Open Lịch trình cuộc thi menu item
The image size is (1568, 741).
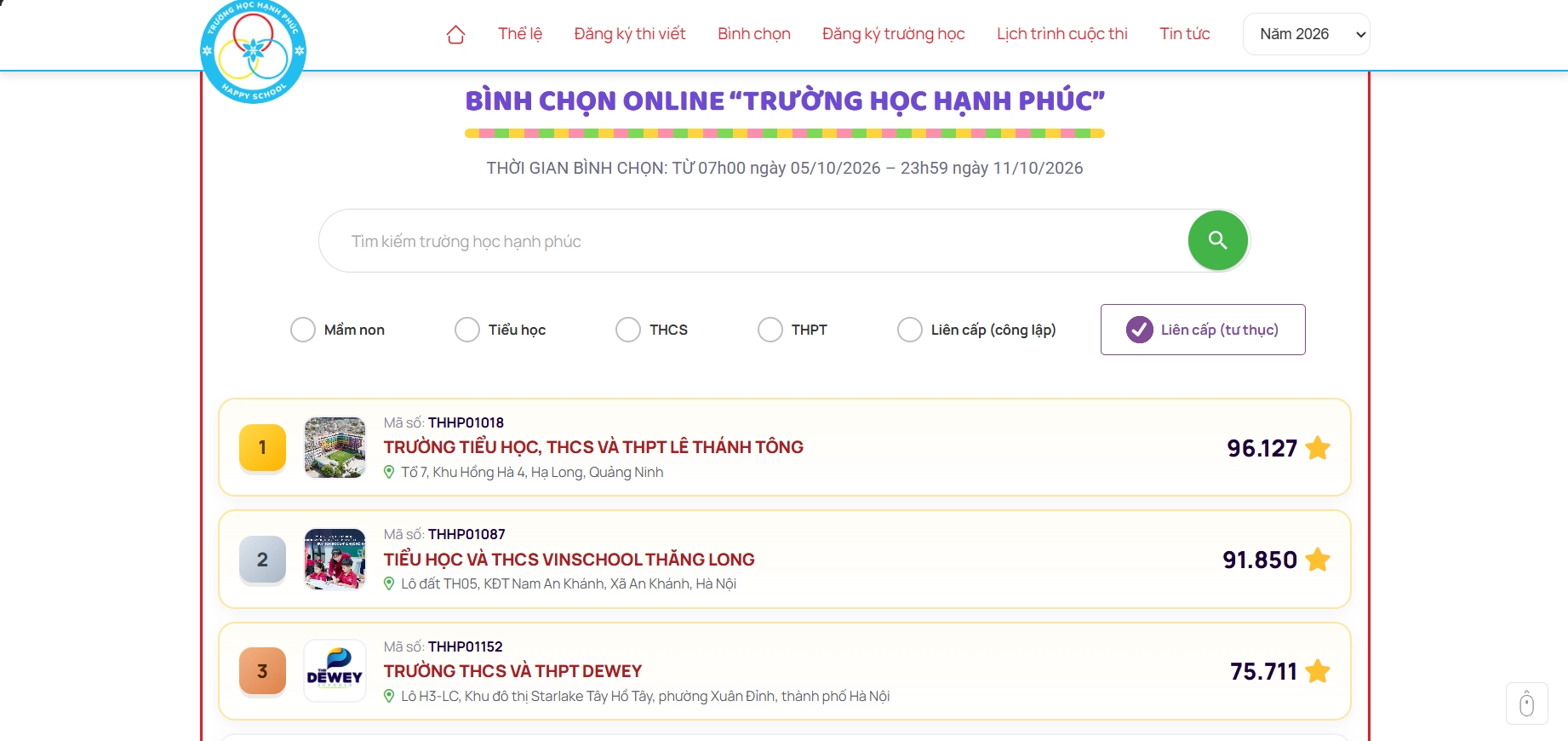click(x=1062, y=34)
